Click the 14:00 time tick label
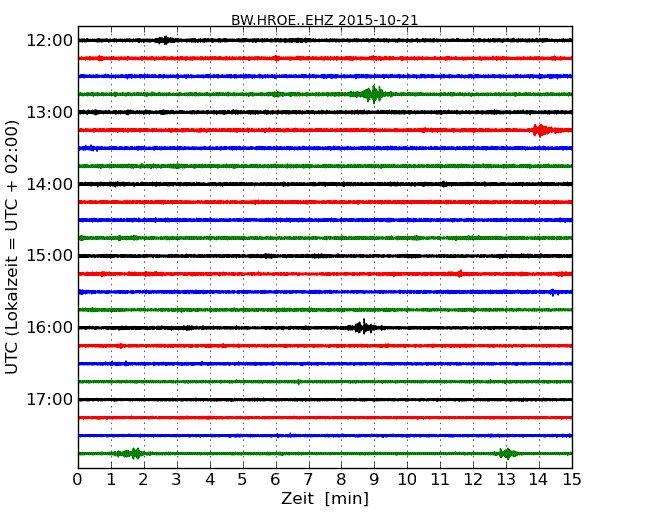 (x=49, y=184)
